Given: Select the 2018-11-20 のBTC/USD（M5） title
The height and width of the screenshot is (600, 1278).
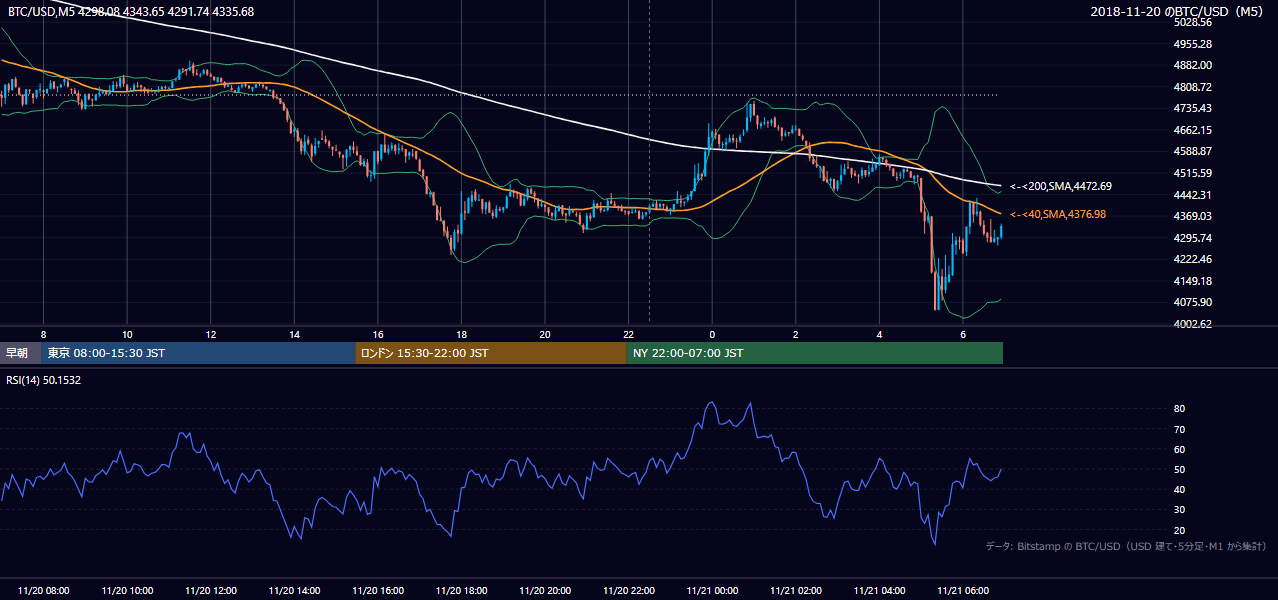Looking at the screenshot, I should [1179, 11].
